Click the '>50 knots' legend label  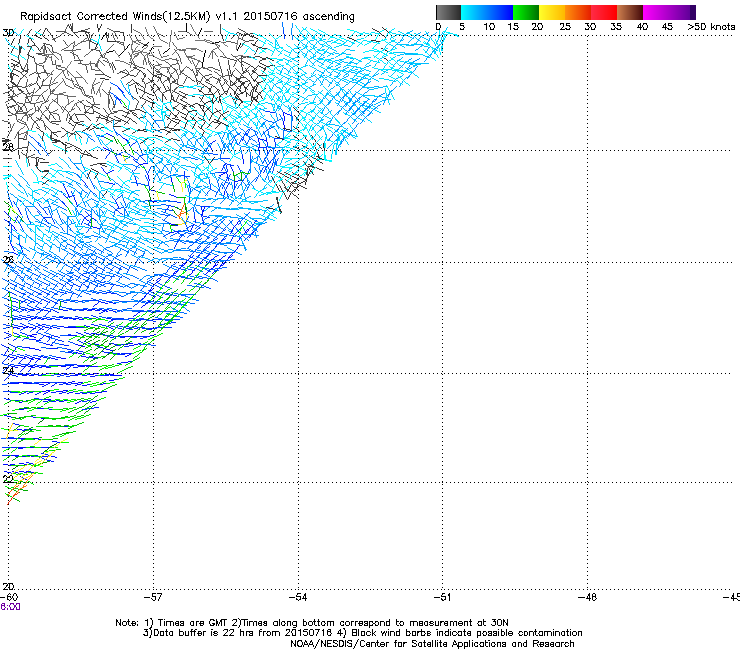tap(711, 27)
